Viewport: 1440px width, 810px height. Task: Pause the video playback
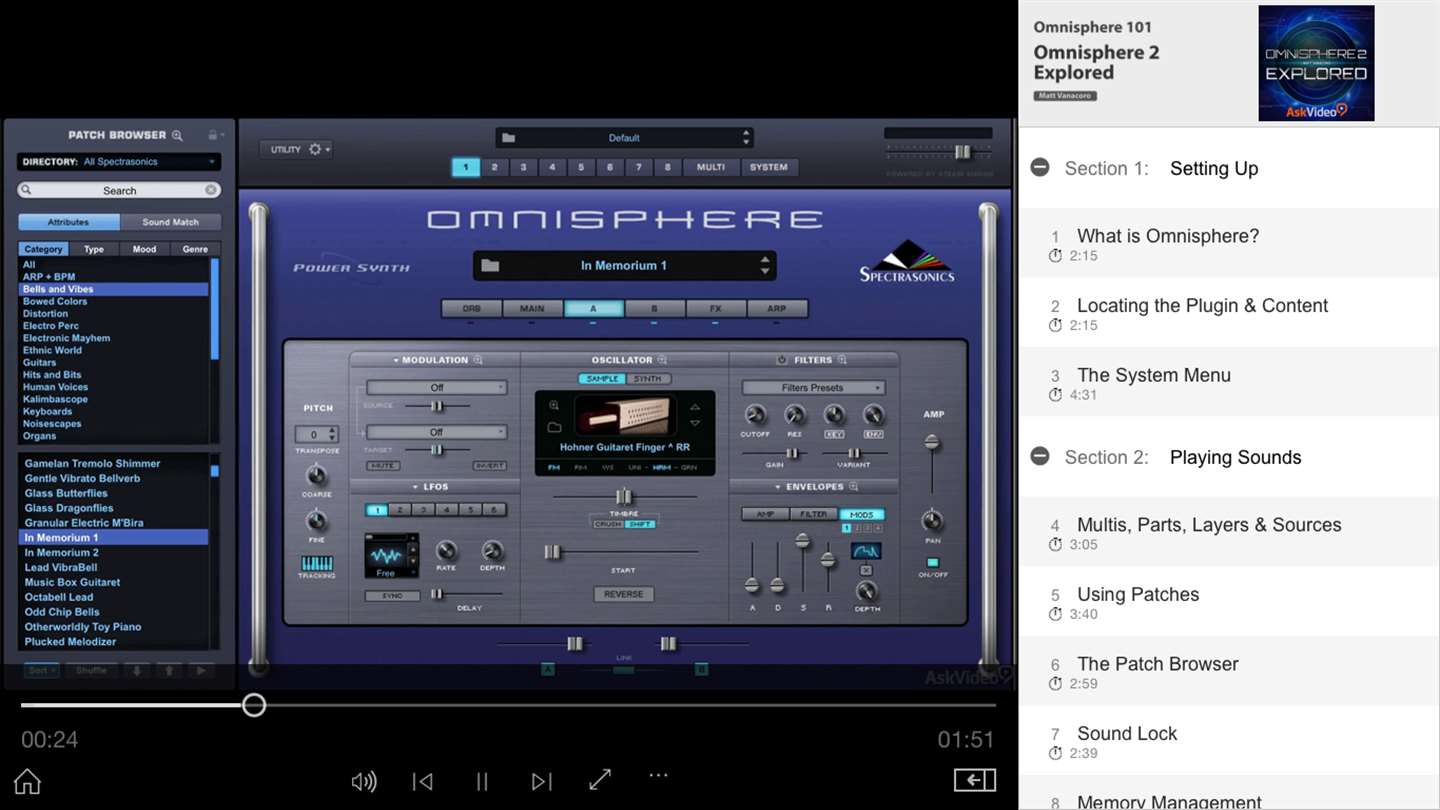(x=482, y=782)
